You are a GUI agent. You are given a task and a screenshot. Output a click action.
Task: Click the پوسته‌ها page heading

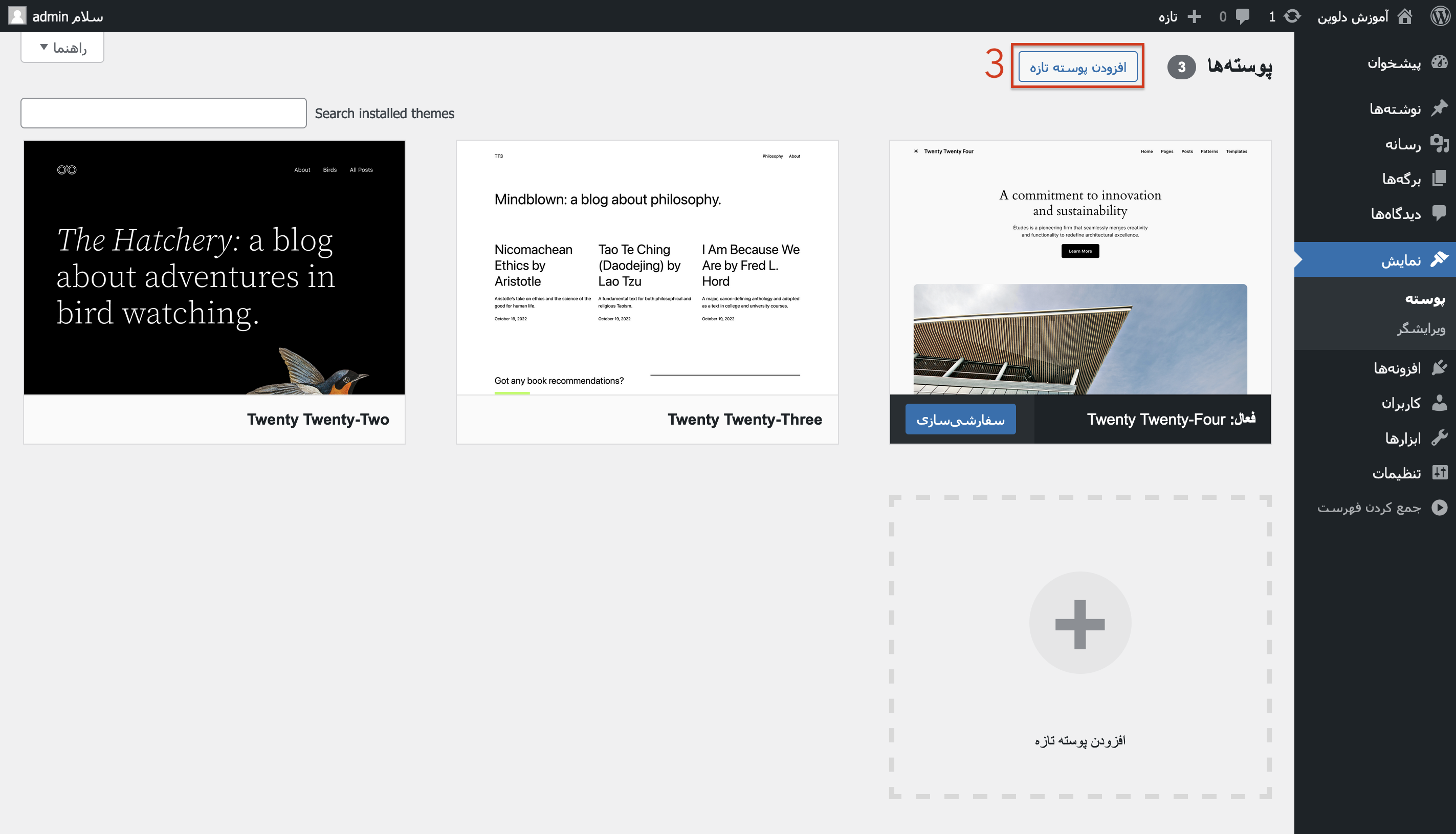coord(1239,66)
